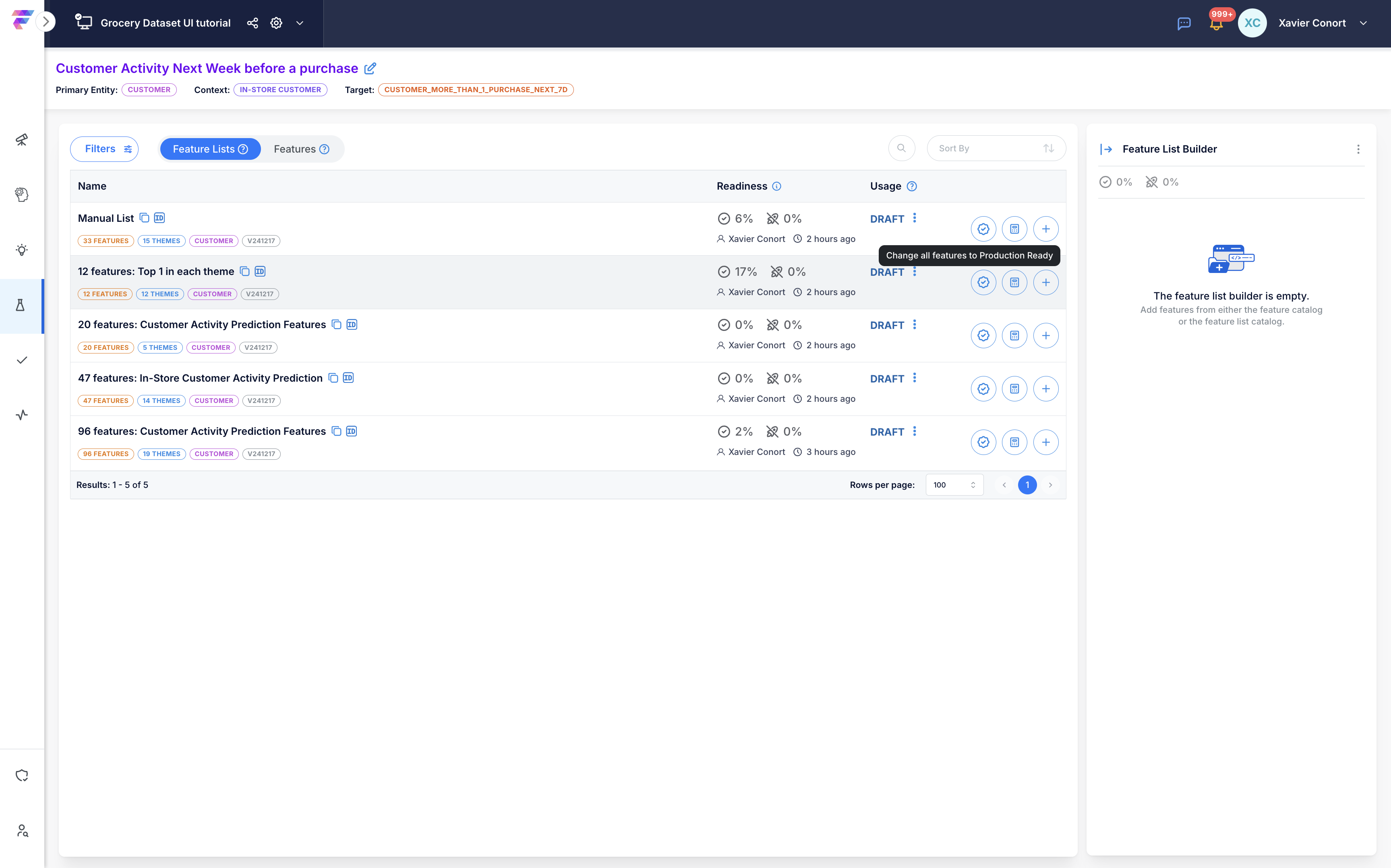1391x868 pixels.
Task: Switch to Feature Lists tab
Action: (210, 149)
